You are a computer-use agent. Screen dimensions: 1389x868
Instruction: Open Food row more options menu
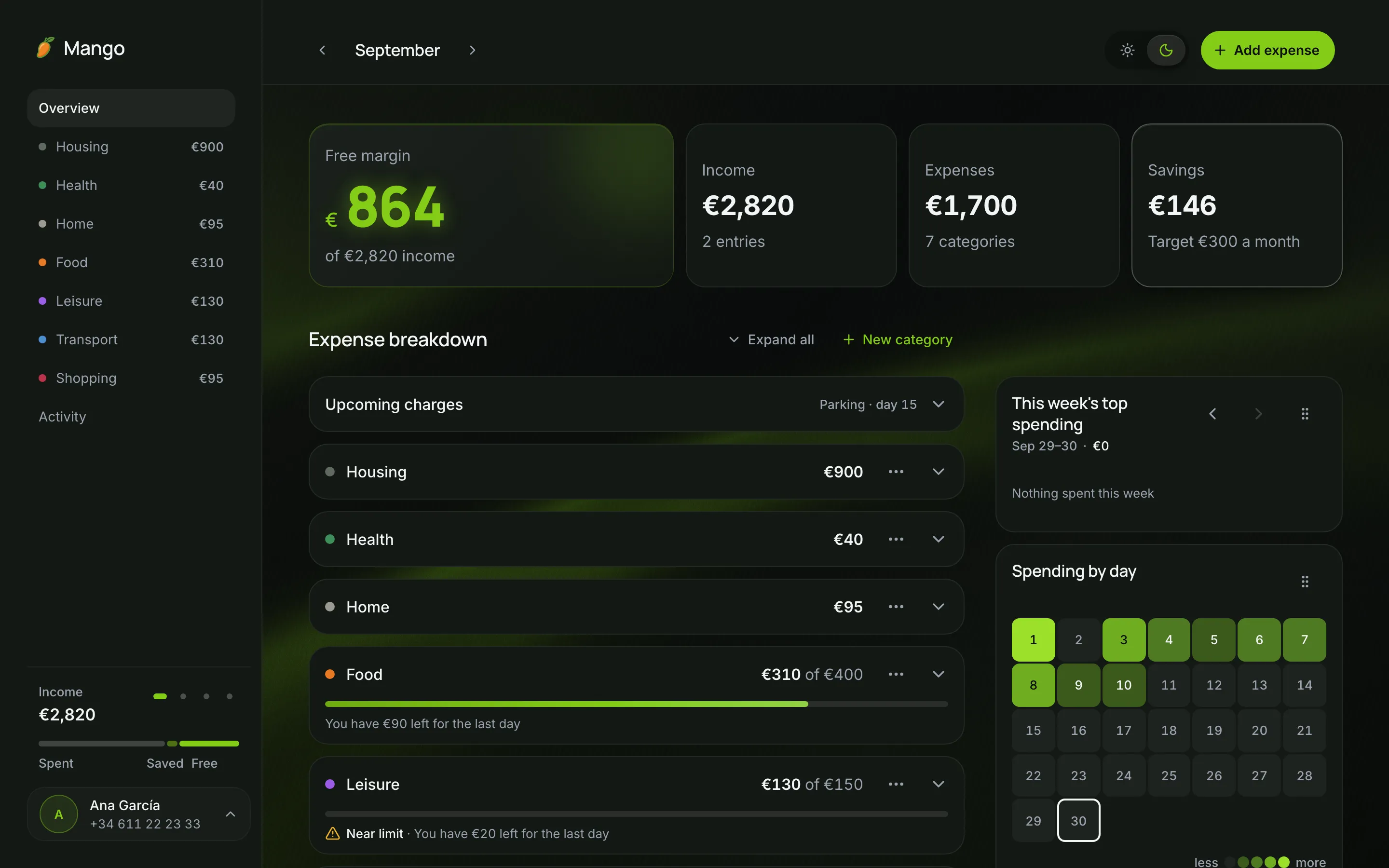point(896,674)
